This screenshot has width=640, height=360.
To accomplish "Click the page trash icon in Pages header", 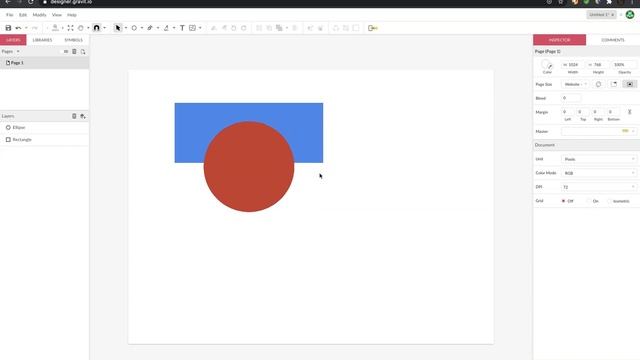I will 74,51.
